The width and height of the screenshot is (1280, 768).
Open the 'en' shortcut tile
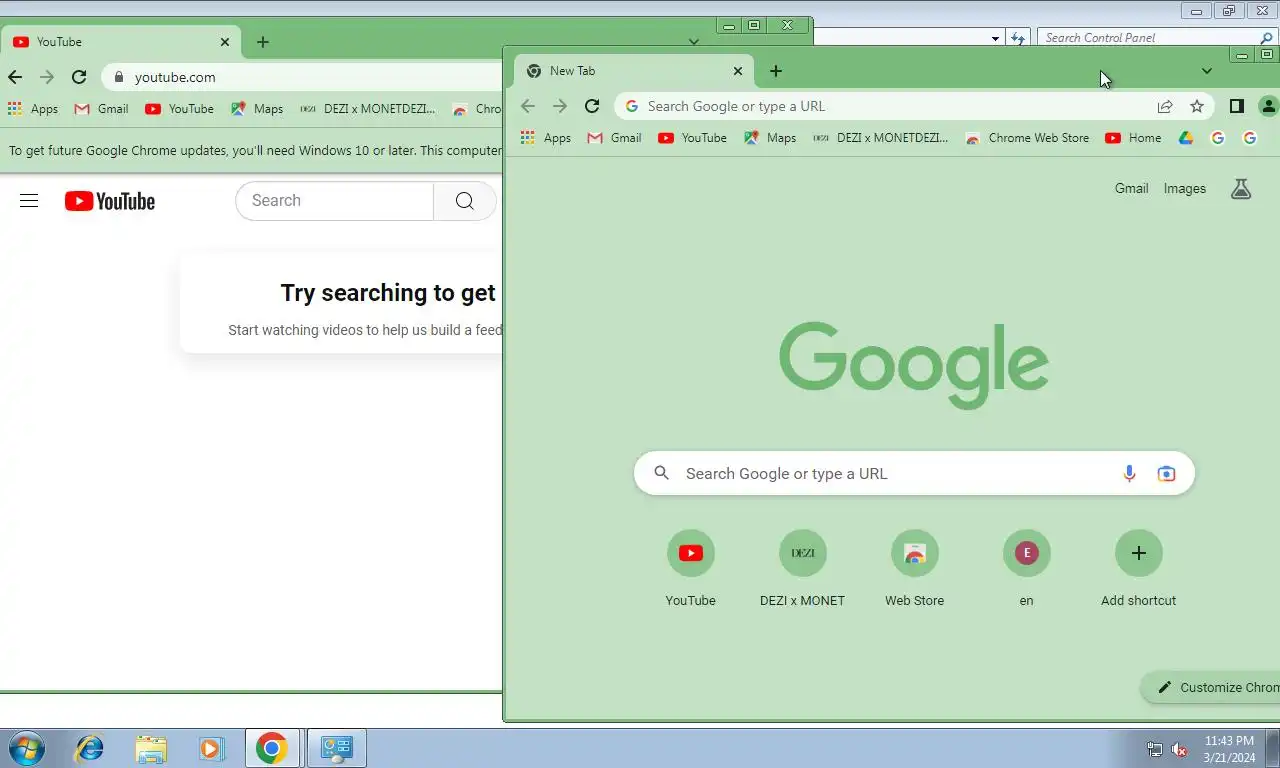(1027, 568)
